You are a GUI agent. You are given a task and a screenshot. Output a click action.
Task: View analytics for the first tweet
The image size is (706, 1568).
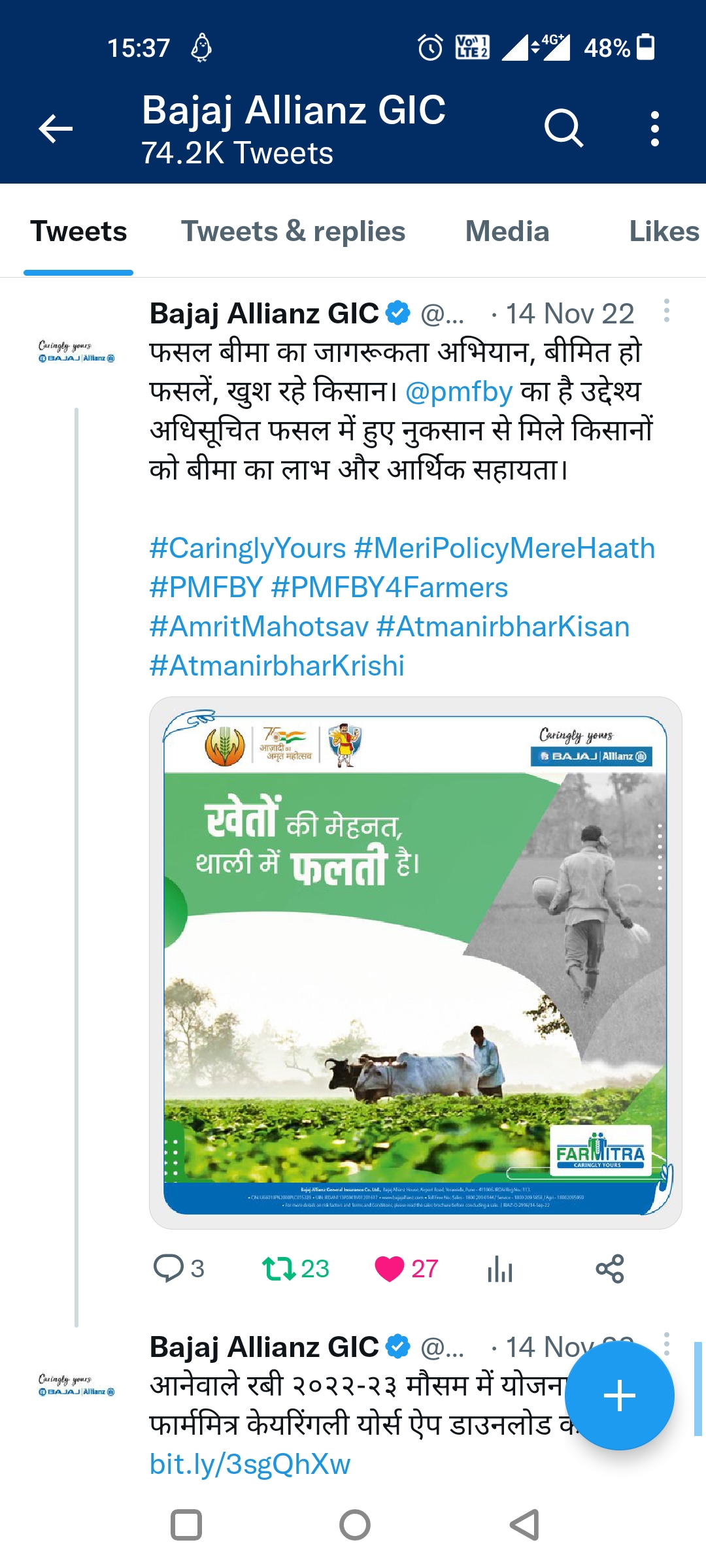coord(500,1268)
